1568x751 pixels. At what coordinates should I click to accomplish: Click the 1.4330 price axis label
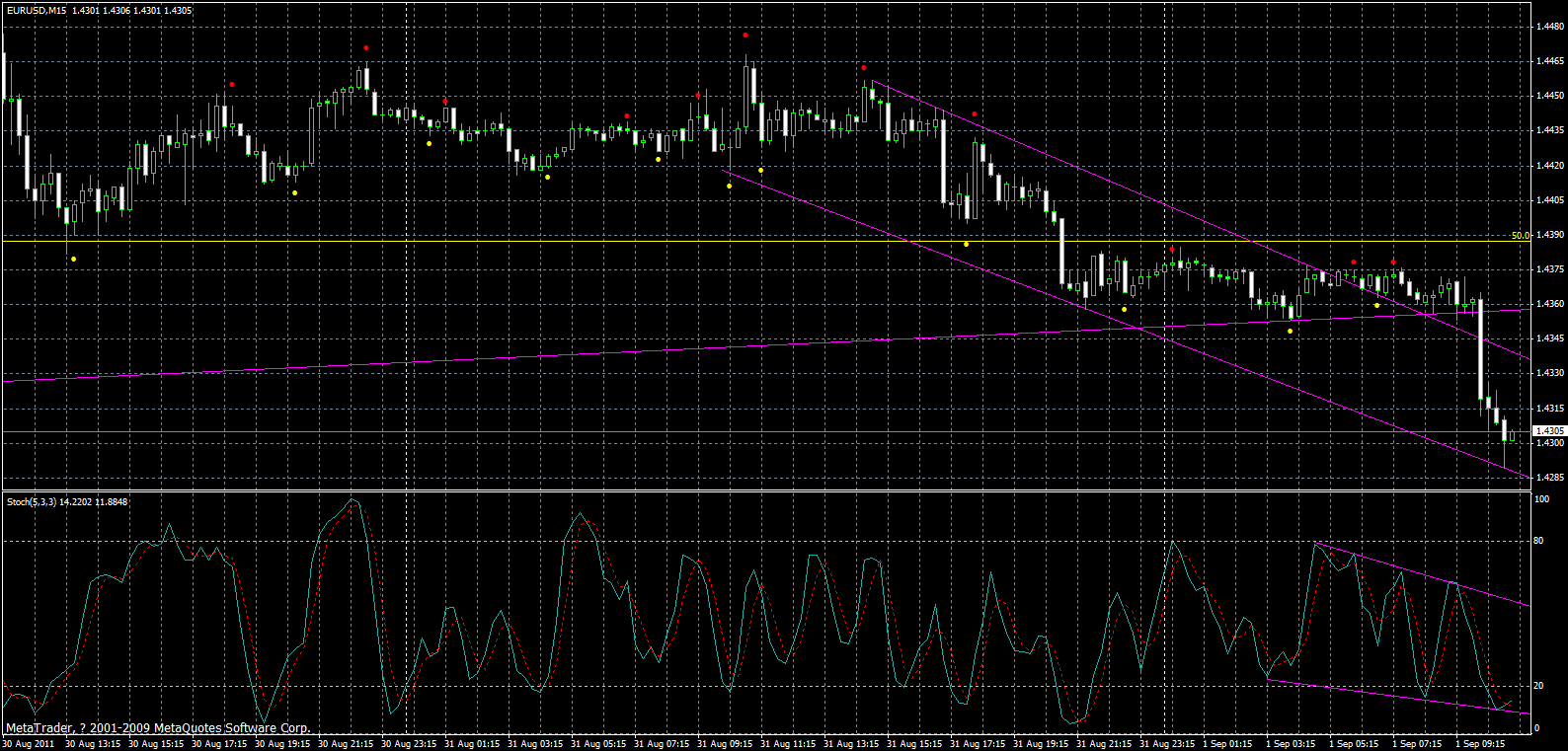(x=1550, y=373)
